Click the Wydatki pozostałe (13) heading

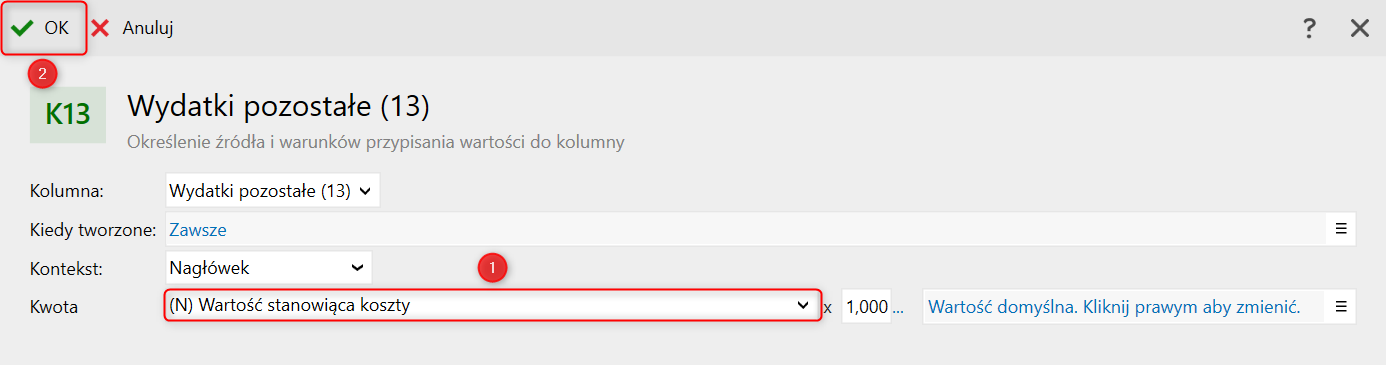(278, 105)
